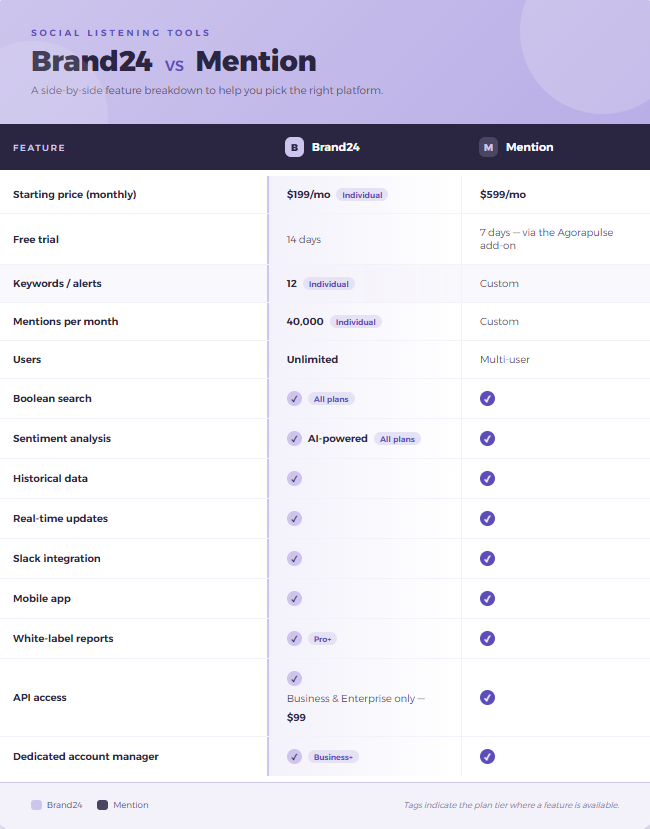Click 'Custom' in Keywords / alerts row
This screenshot has height=829, width=650.
(499, 283)
